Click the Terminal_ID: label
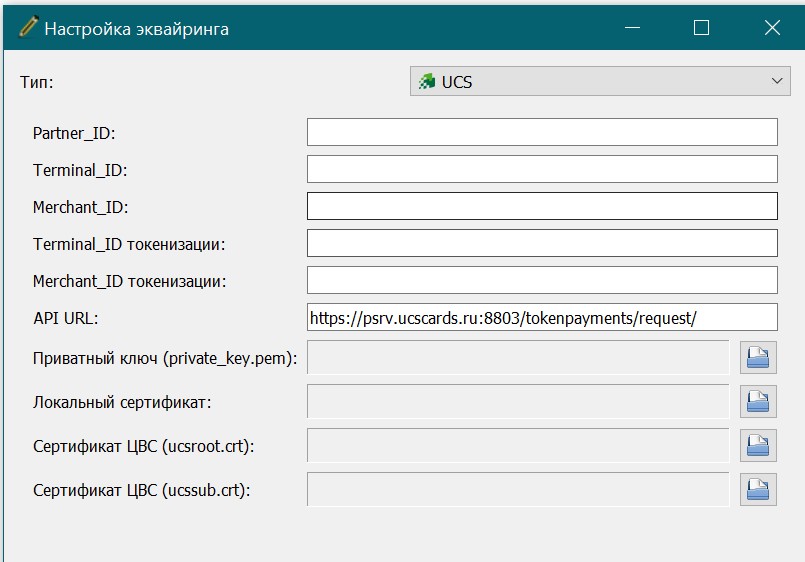Screen dimensions: 805x562 80,170
